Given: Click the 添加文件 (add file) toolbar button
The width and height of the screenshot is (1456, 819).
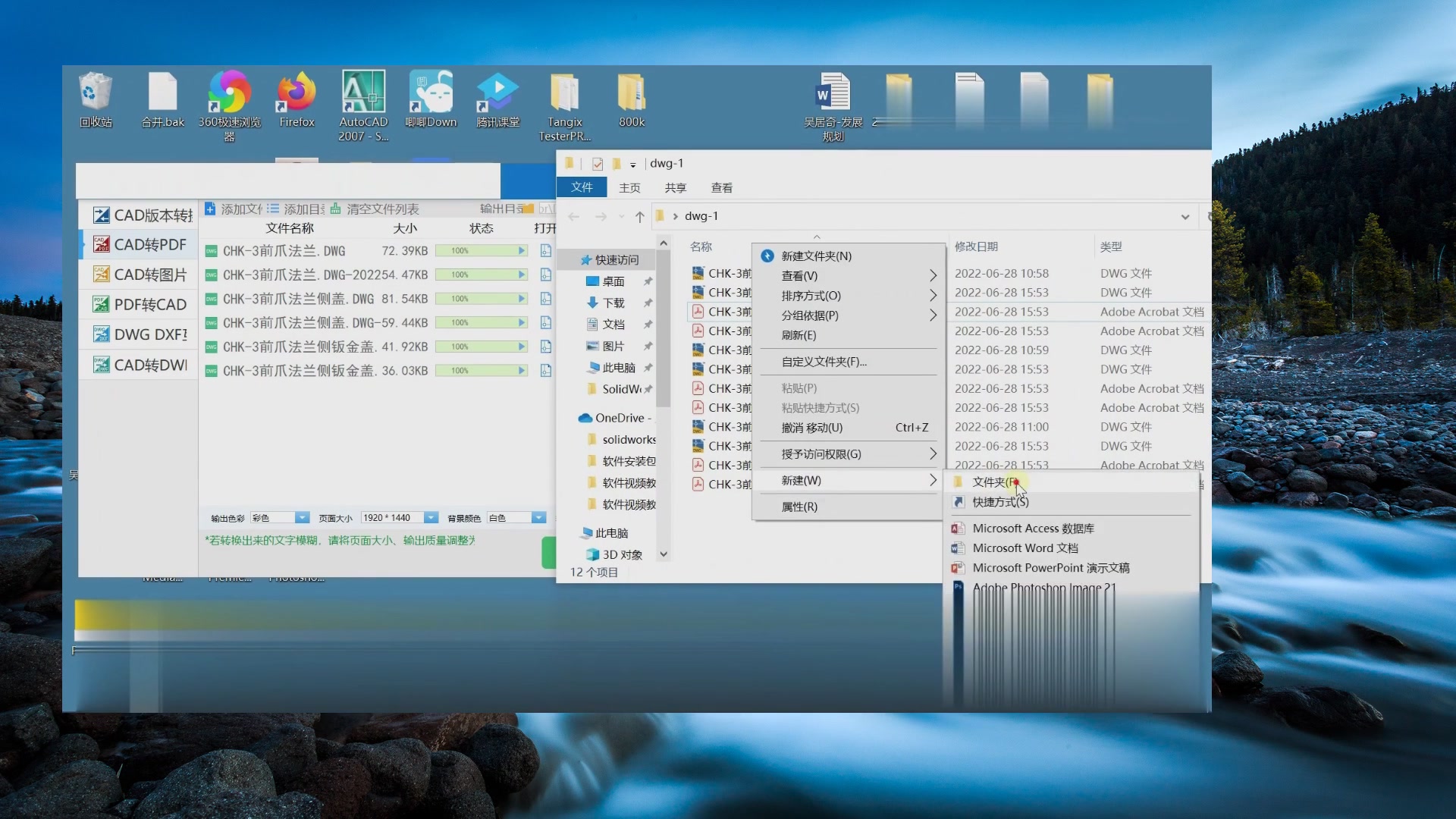Looking at the screenshot, I should 234,209.
